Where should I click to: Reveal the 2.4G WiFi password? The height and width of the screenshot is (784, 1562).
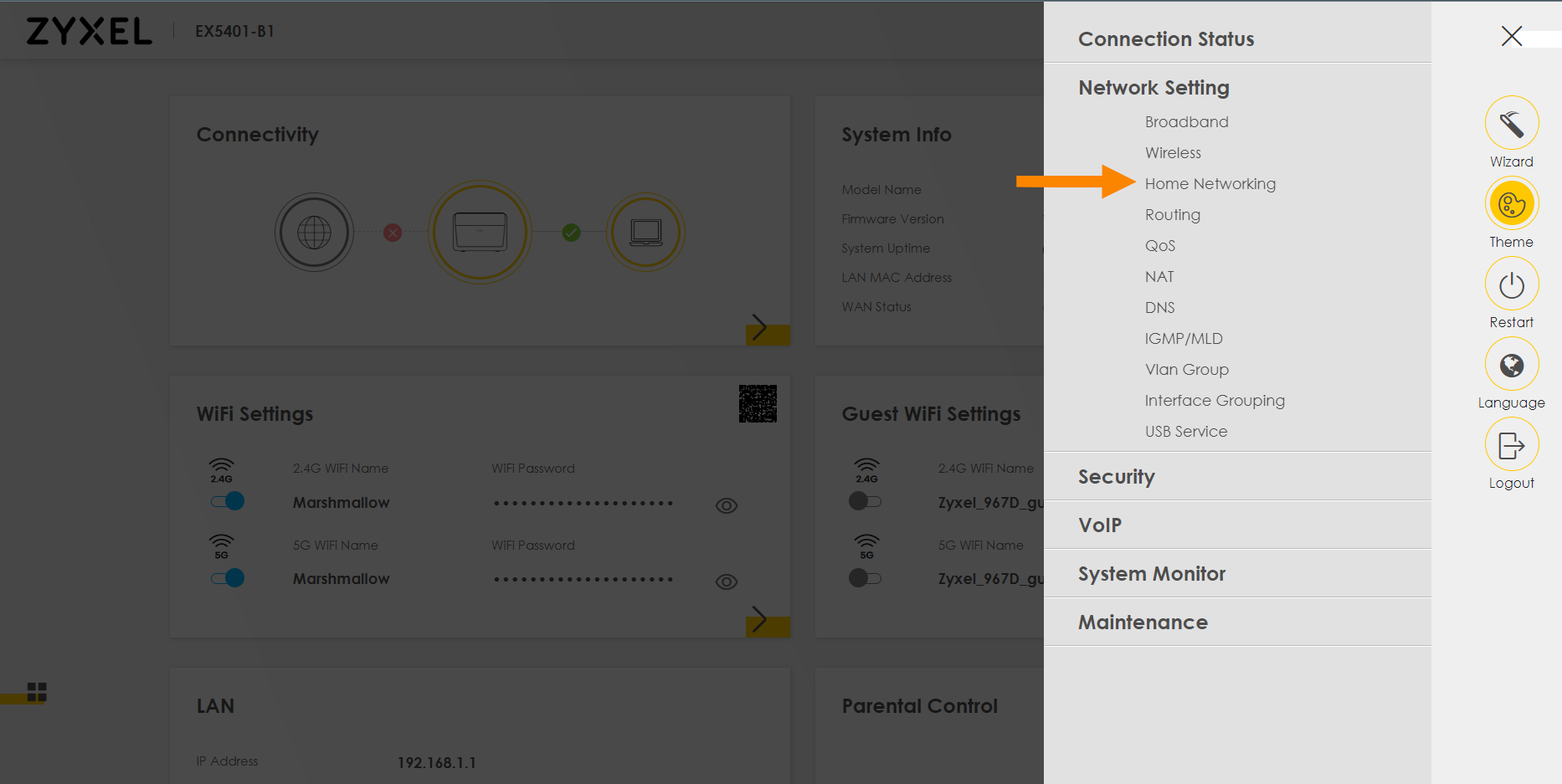click(x=726, y=505)
